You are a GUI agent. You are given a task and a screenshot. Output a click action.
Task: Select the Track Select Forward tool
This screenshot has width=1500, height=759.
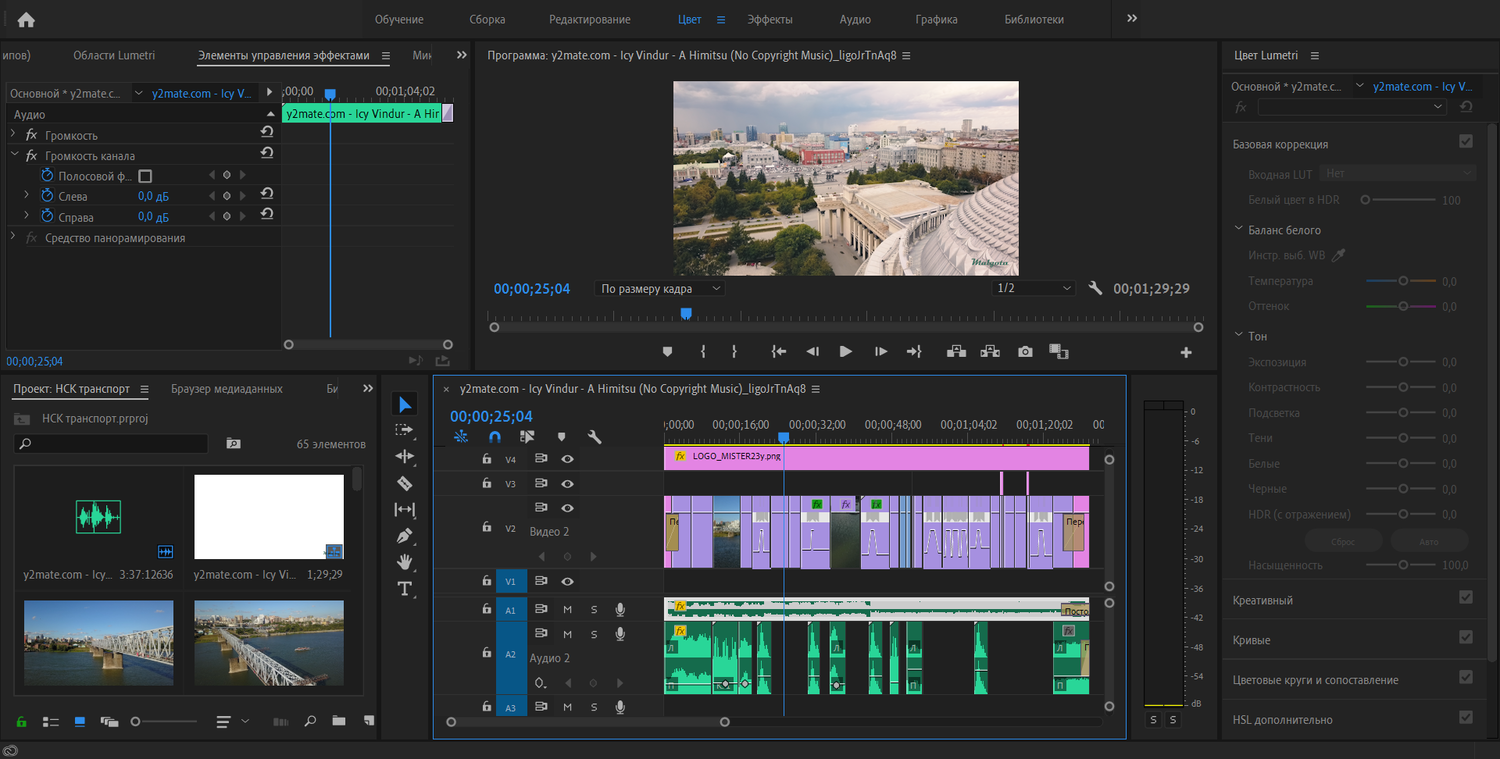(x=405, y=430)
